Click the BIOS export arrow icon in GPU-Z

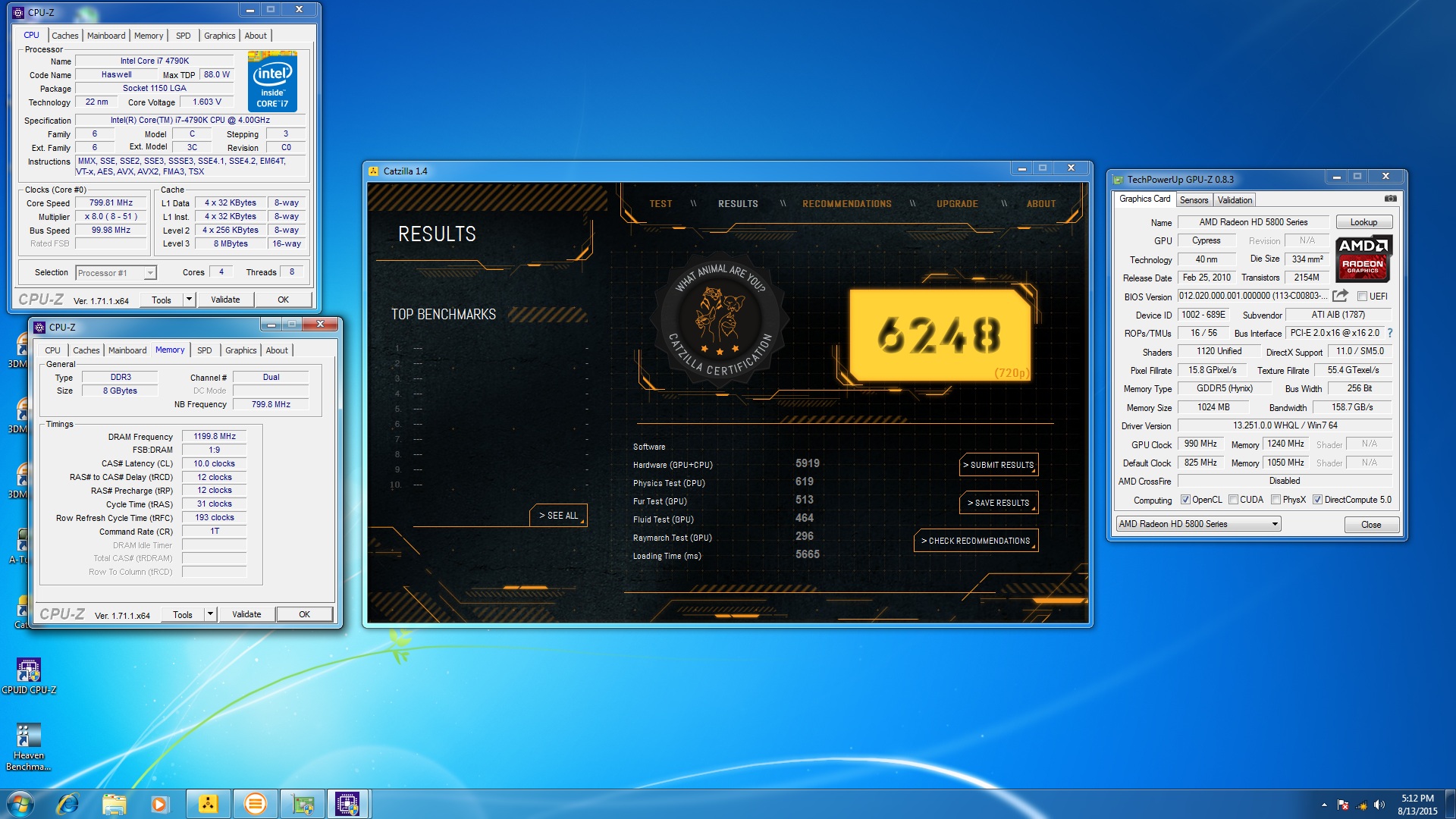(x=1341, y=296)
